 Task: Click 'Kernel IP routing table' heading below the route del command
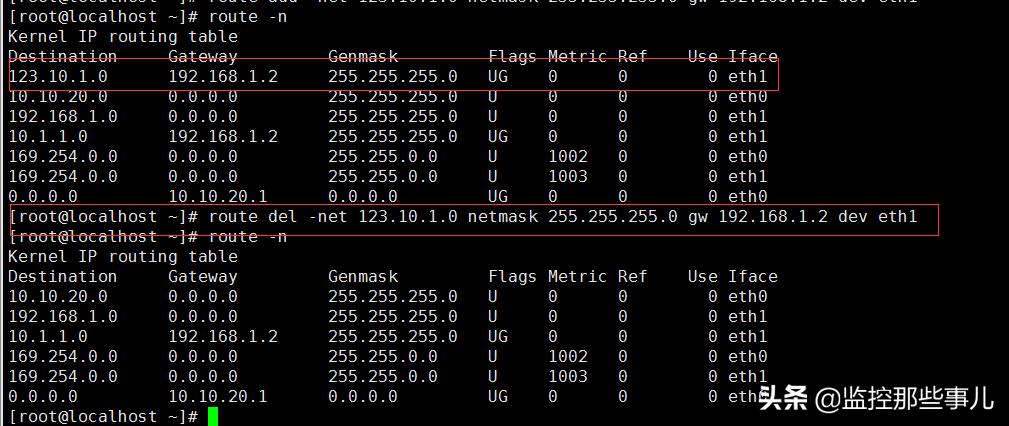click(123, 257)
